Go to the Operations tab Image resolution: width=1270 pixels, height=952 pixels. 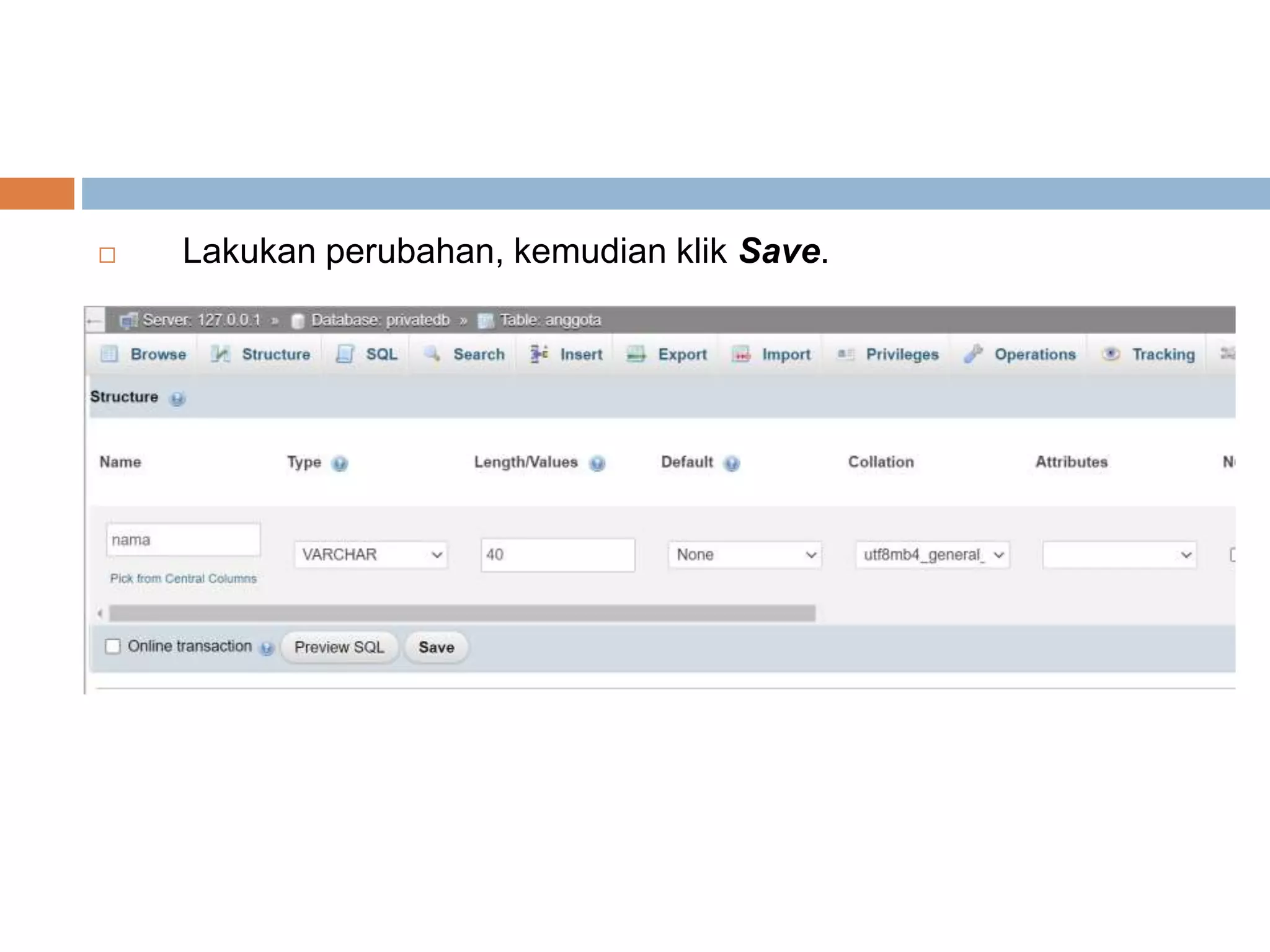coord(1020,355)
